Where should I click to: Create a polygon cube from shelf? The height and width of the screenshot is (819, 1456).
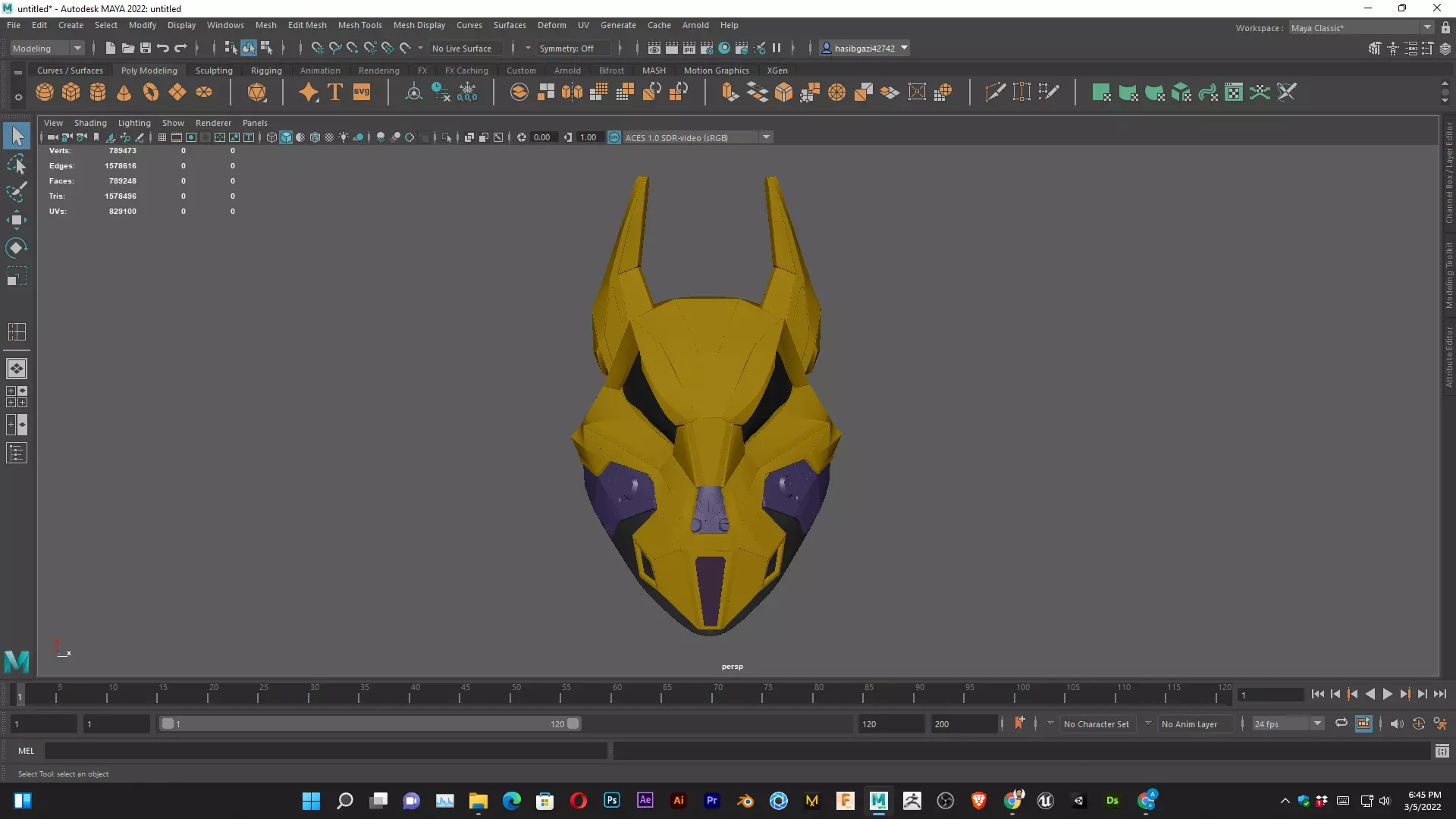[x=71, y=93]
